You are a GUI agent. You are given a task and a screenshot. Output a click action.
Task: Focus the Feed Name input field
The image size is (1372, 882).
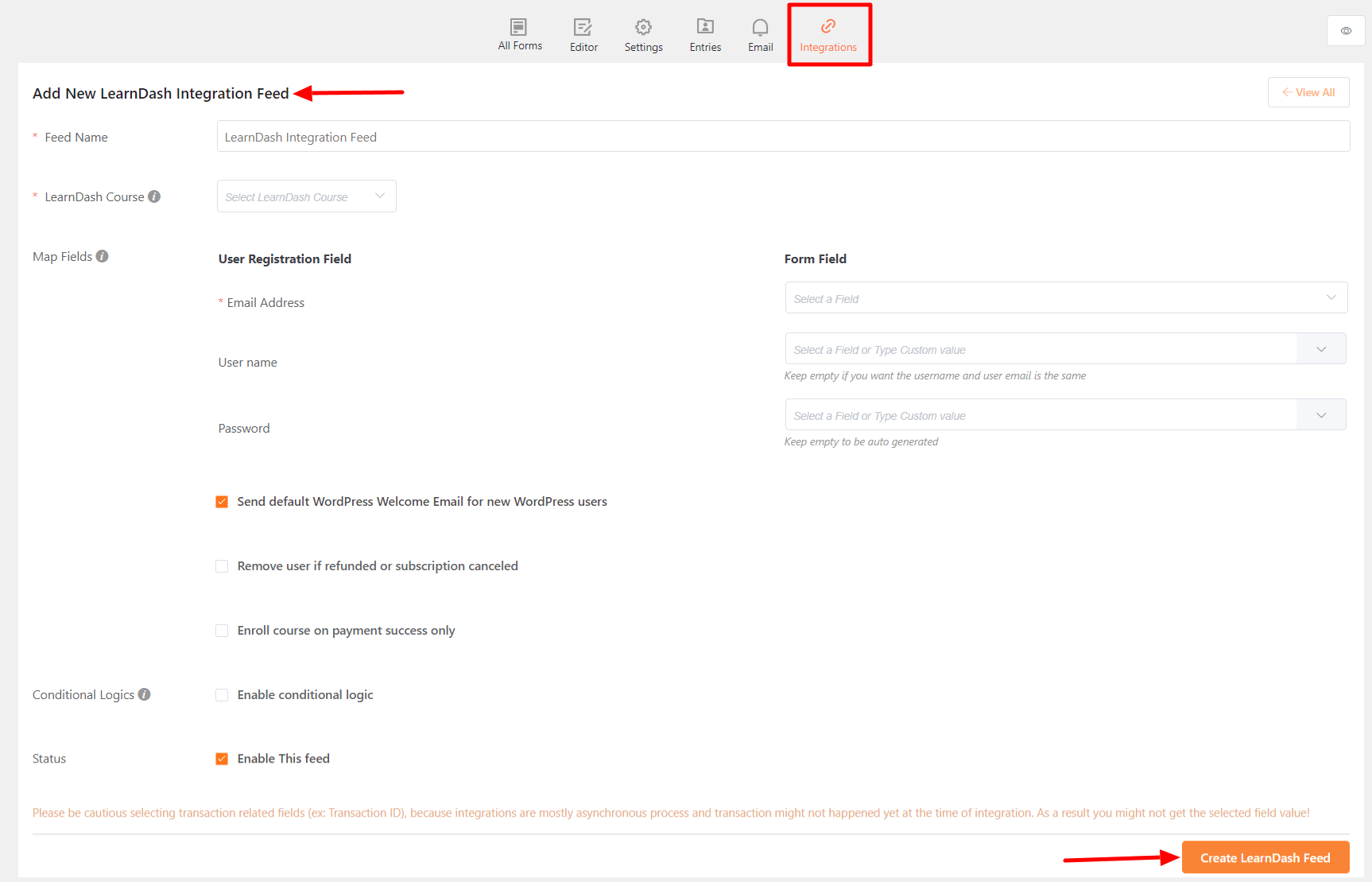click(783, 137)
